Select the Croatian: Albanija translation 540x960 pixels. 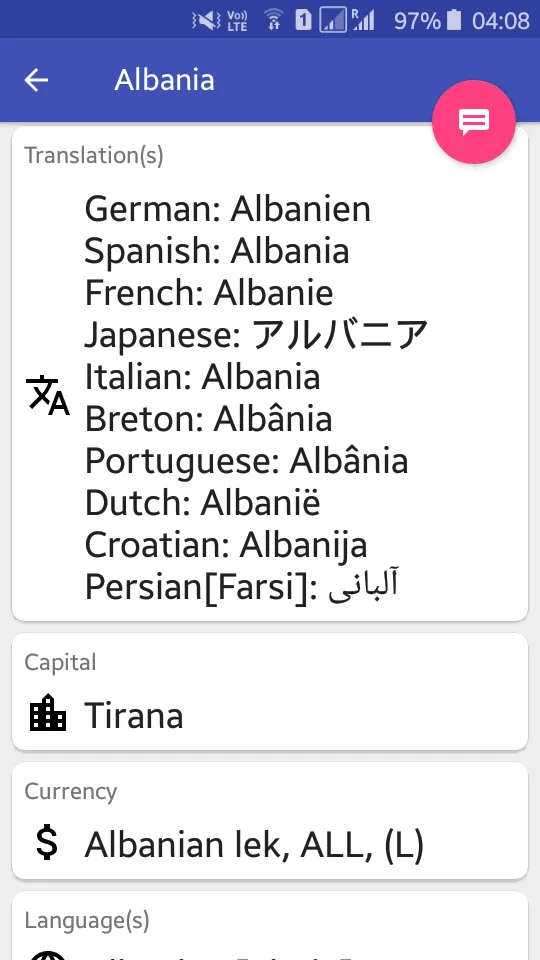click(x=225, y=545)
